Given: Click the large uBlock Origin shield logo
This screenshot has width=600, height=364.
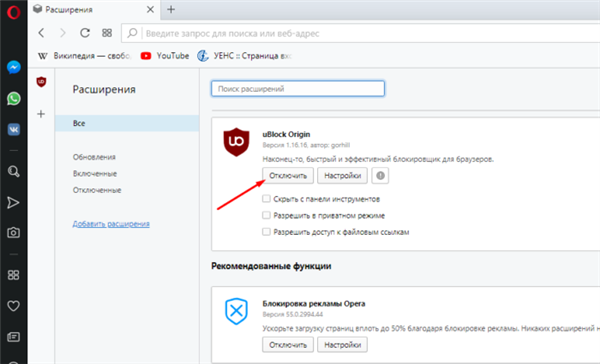Looking at the screenshot, I should (x=236, y=142).
